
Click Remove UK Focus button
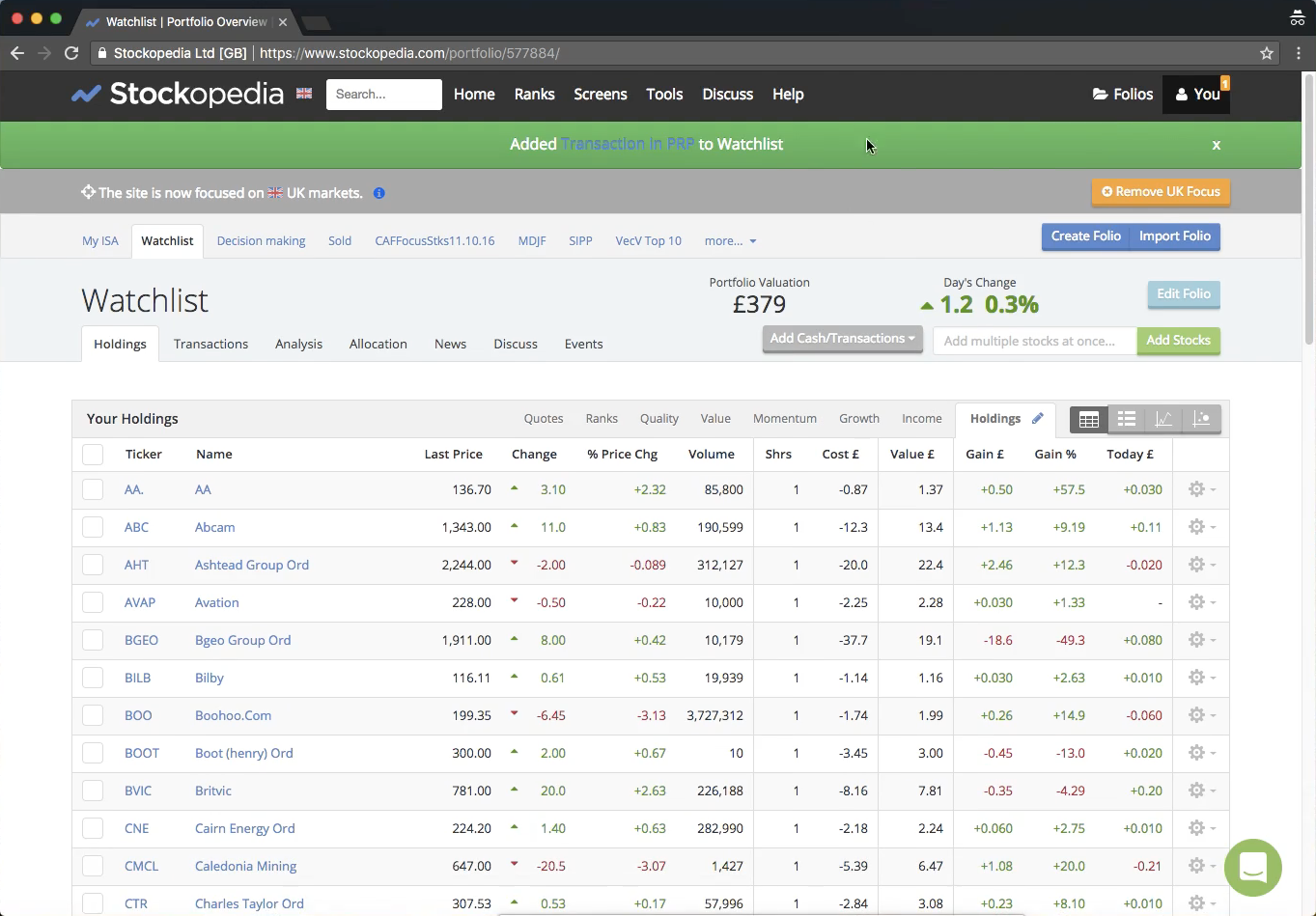pyautogui.click(x=1161, y=192)
